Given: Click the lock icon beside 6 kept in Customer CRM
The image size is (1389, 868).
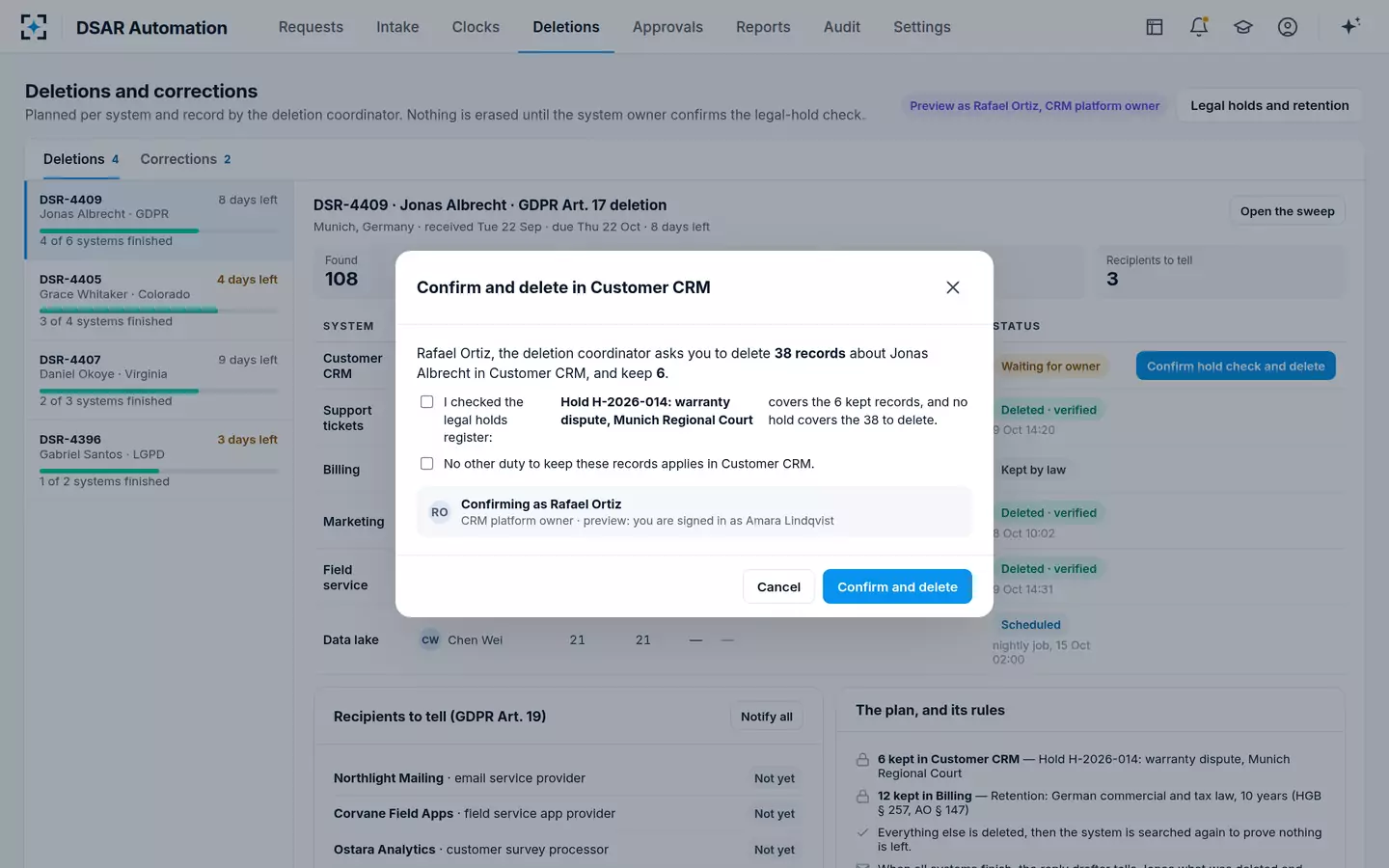Looking at the screenshot, I should 862,760.
